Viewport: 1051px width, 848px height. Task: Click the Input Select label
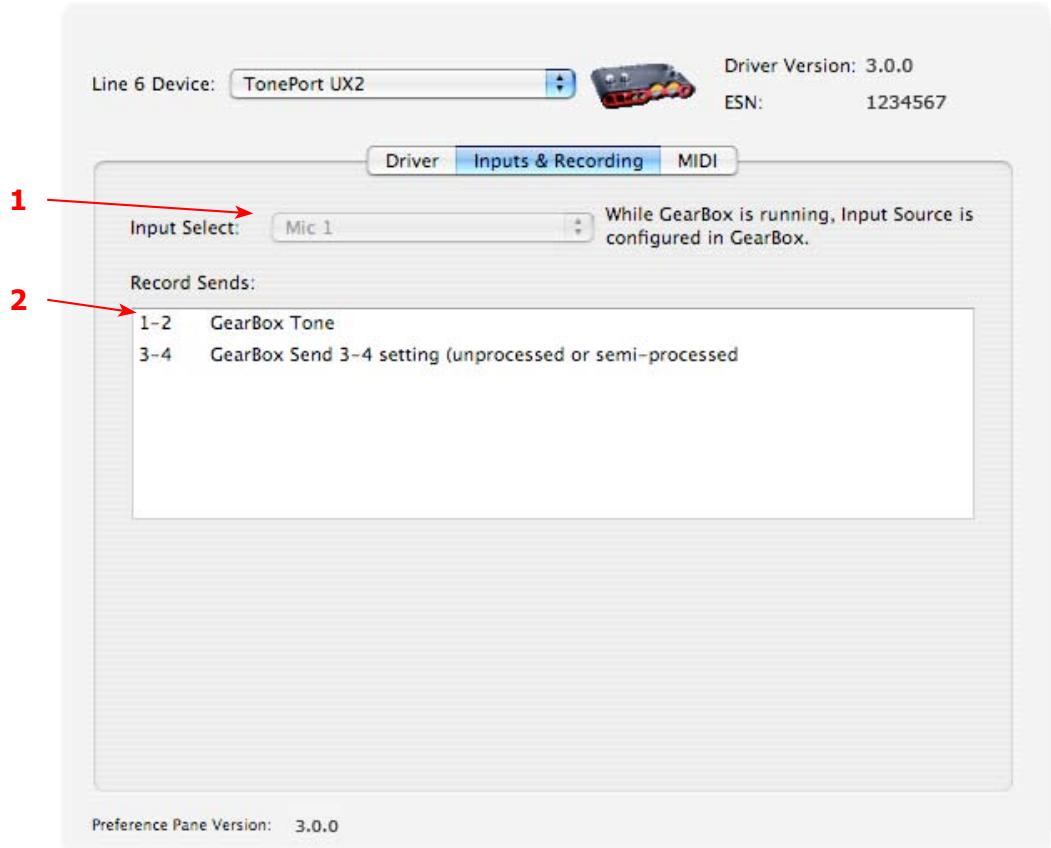point(184,228)
